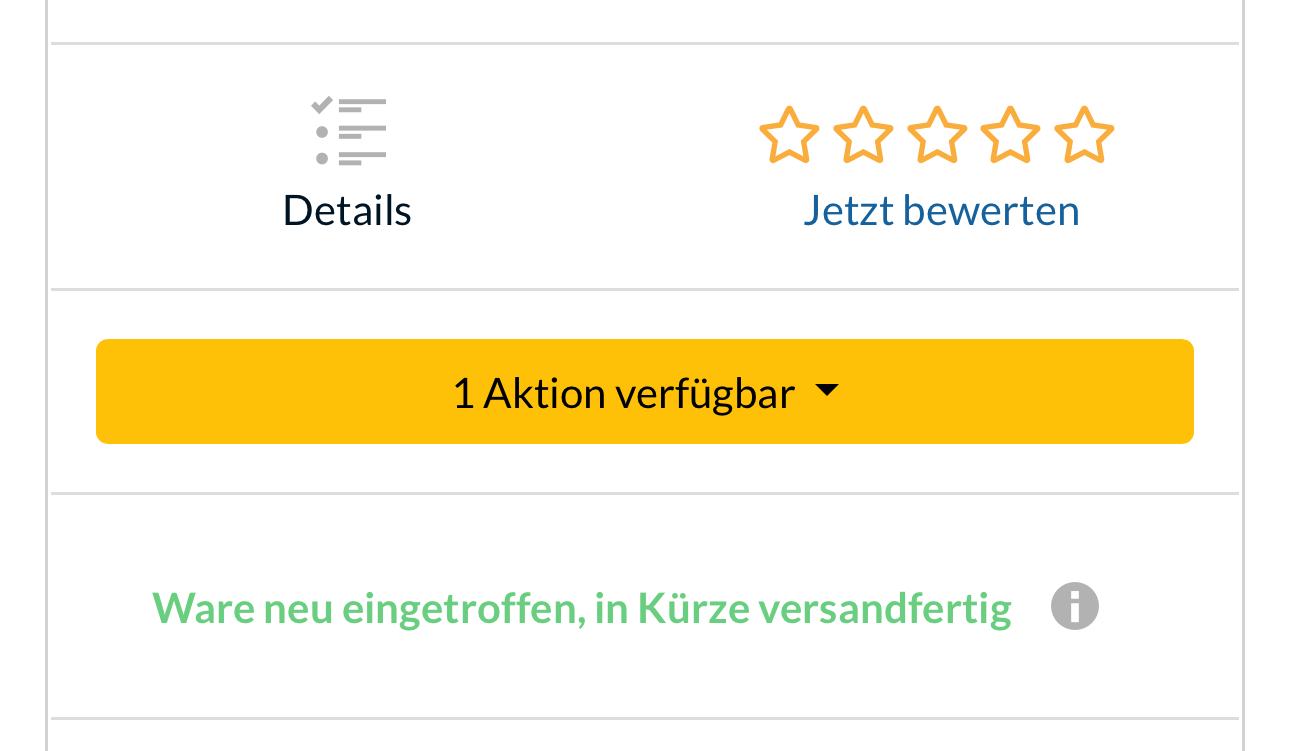This screenshot has width=1290, height=751.
Task: Expand the dropdown arrow beside 'verfügbar'
Action: 827,391
